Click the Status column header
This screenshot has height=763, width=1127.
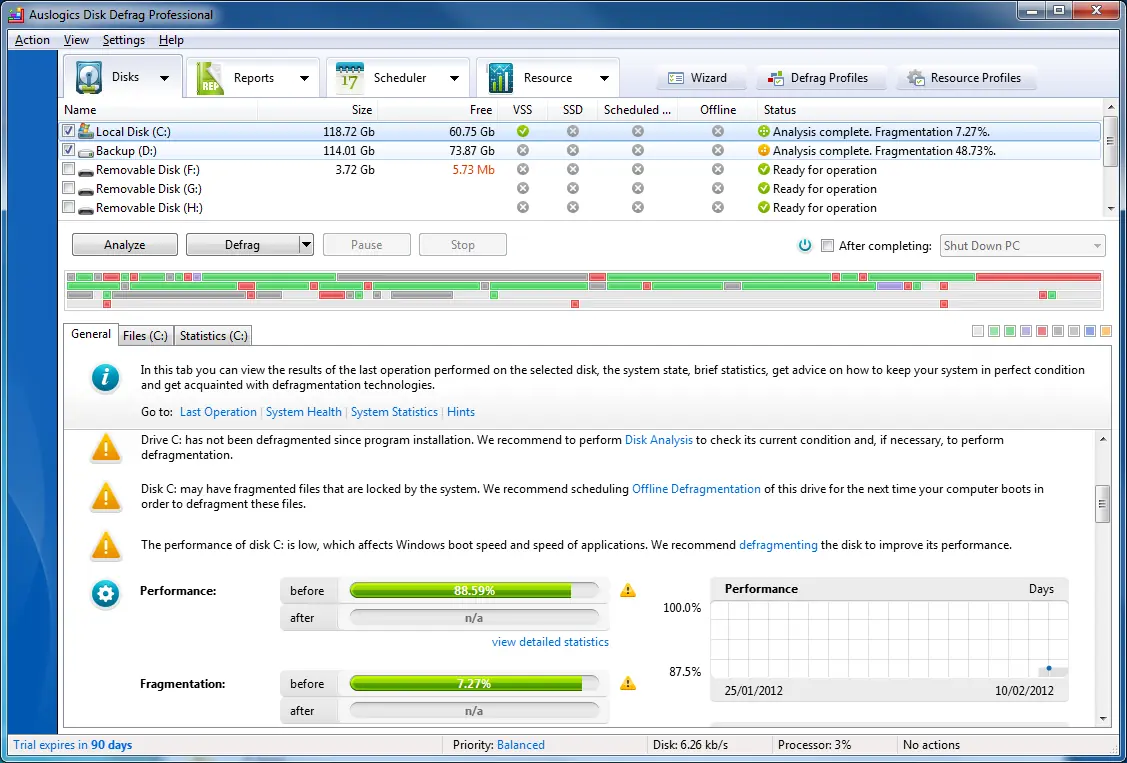coord(929,110)
